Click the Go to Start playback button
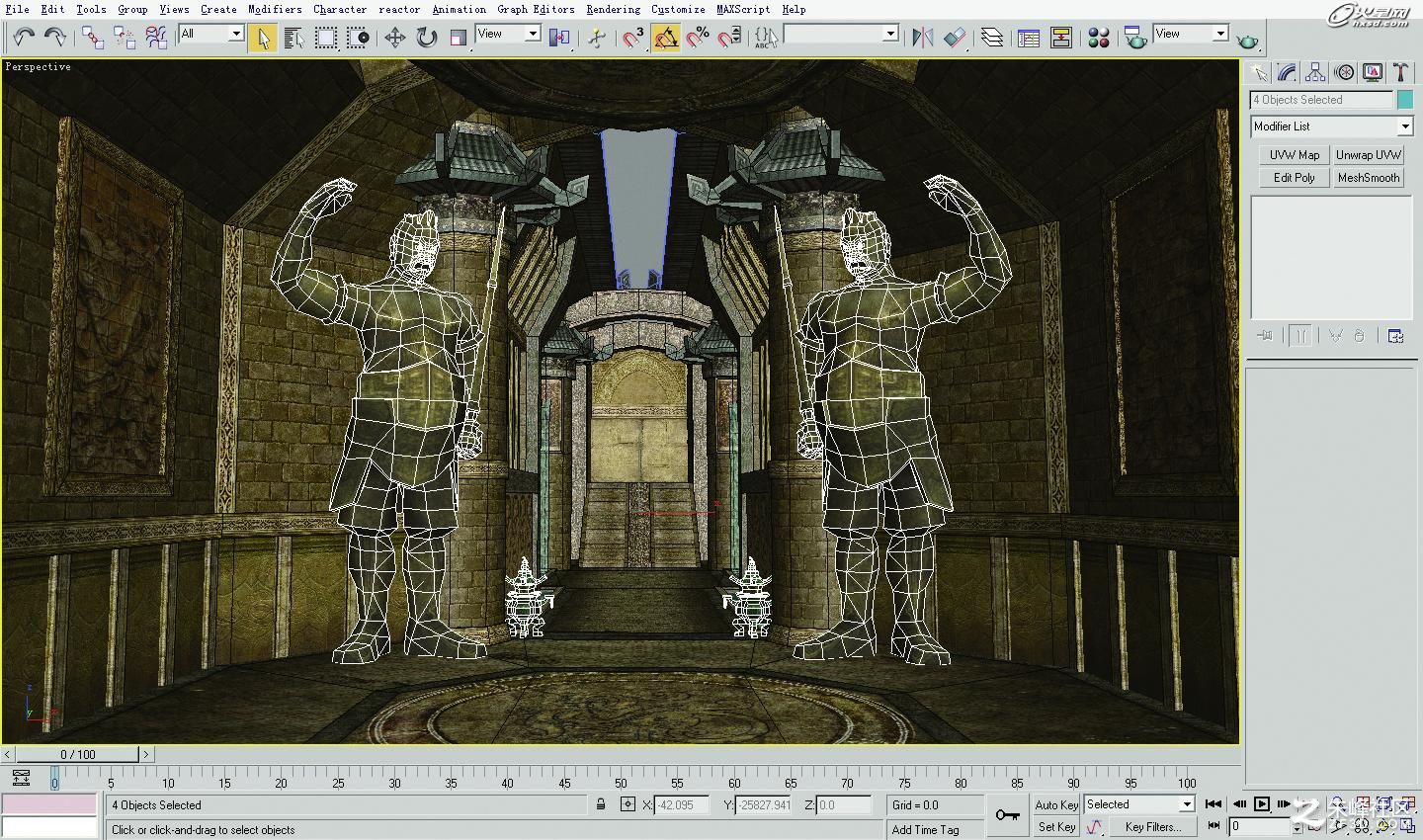1423x840 pixels. coord(1214,804)
